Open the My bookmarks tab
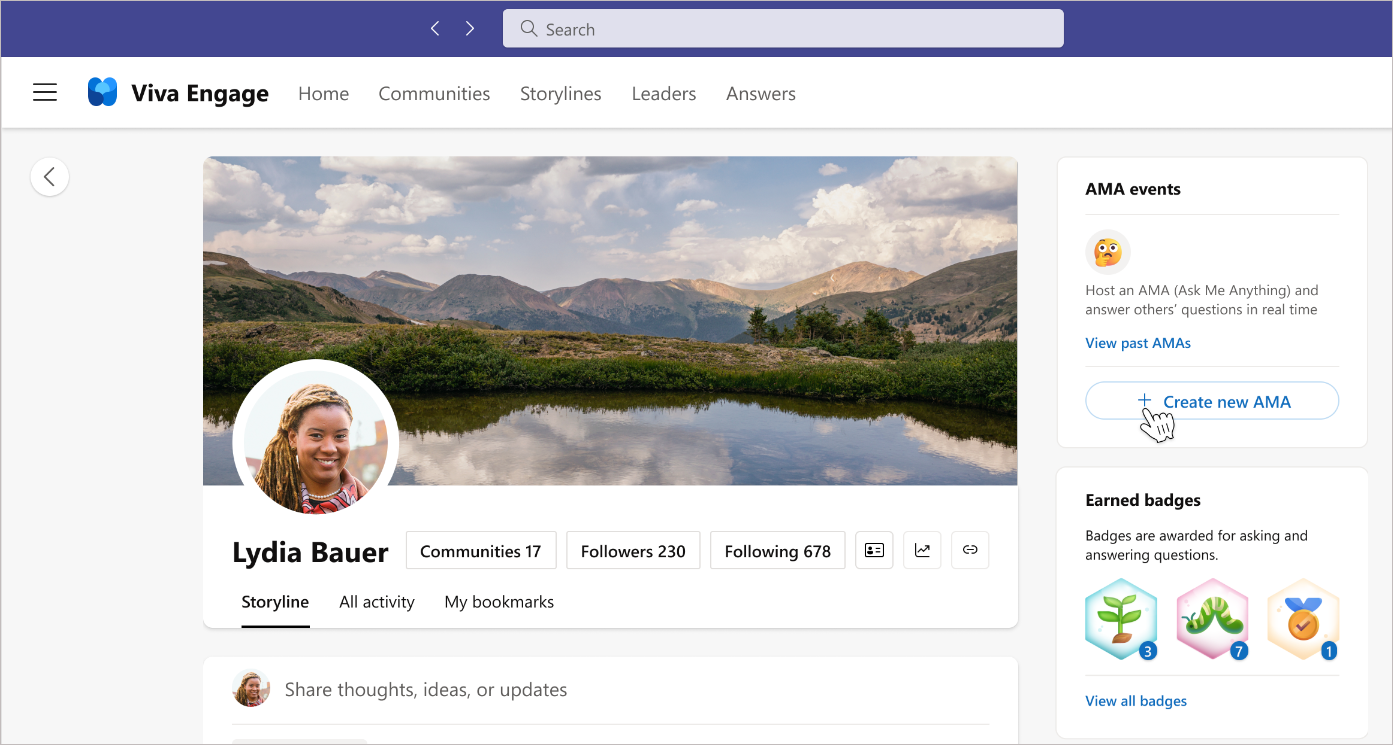The height and width of the screenshot is (745, 1393). tap(499, 602)
